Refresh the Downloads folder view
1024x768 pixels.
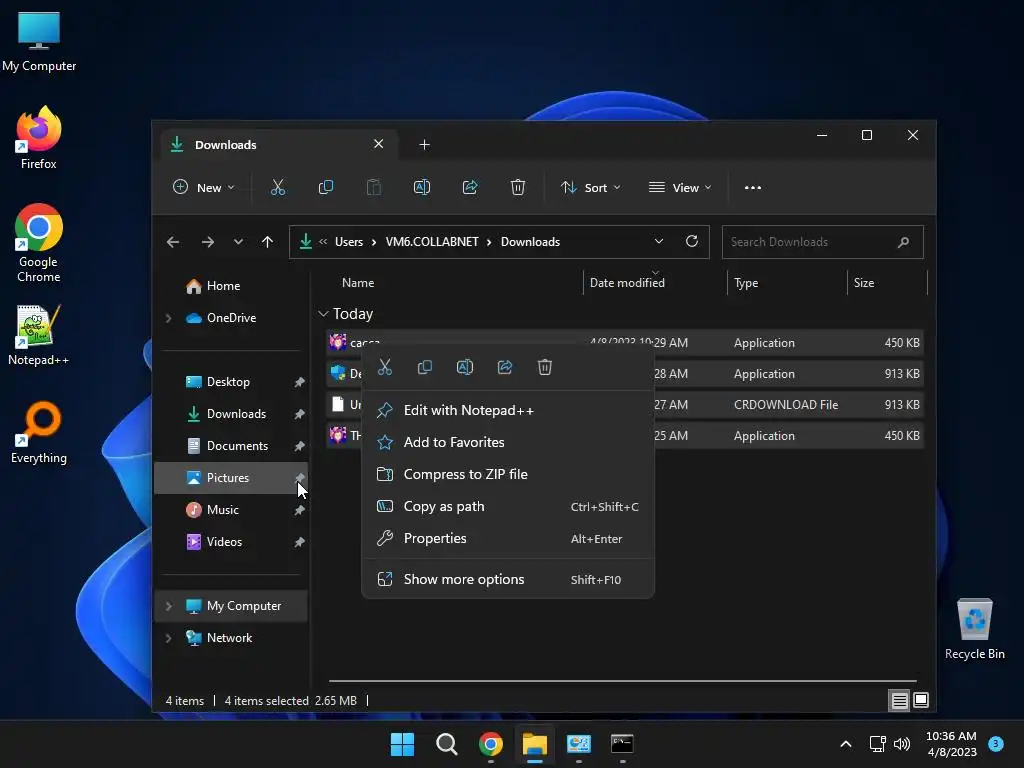[692, 242]
